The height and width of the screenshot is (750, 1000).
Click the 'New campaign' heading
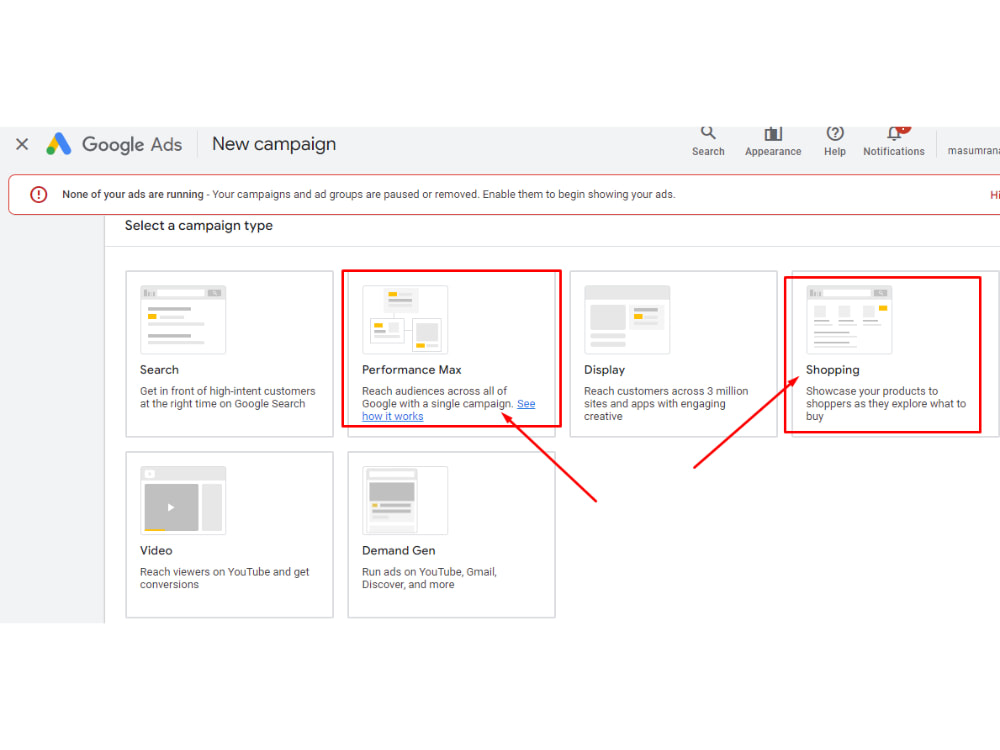(x=274, y=144)
